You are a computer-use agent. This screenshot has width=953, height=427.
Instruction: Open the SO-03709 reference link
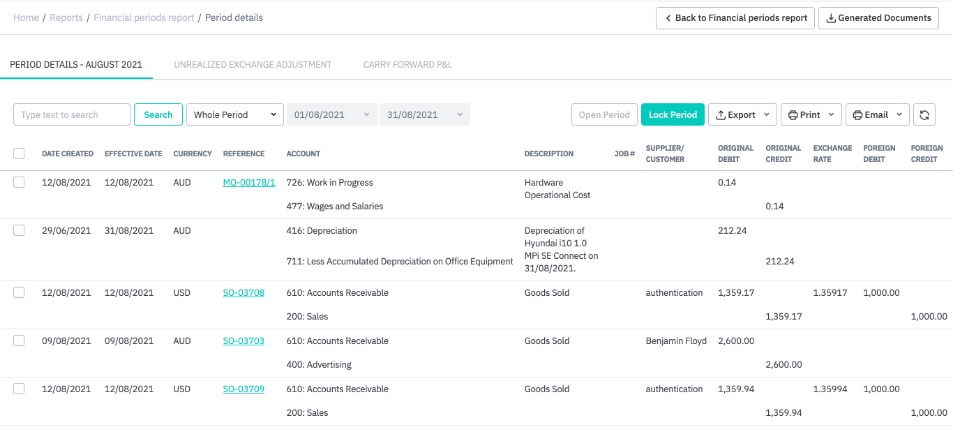click(243, 389)
